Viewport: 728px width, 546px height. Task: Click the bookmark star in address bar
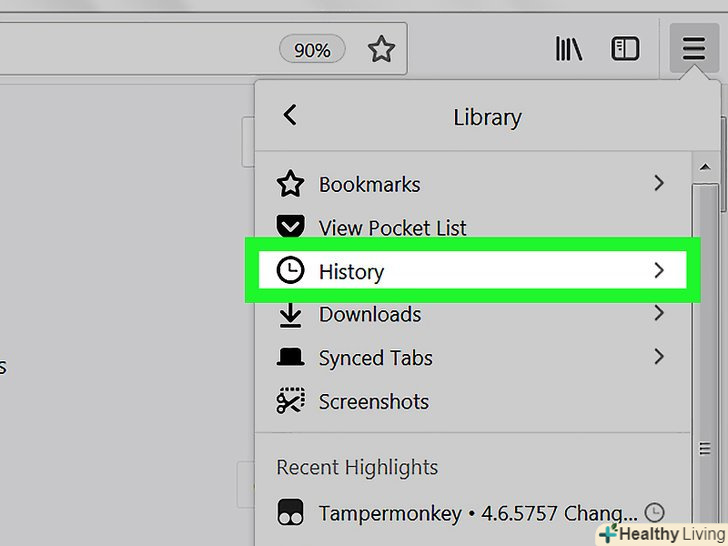tap(381, 49)
